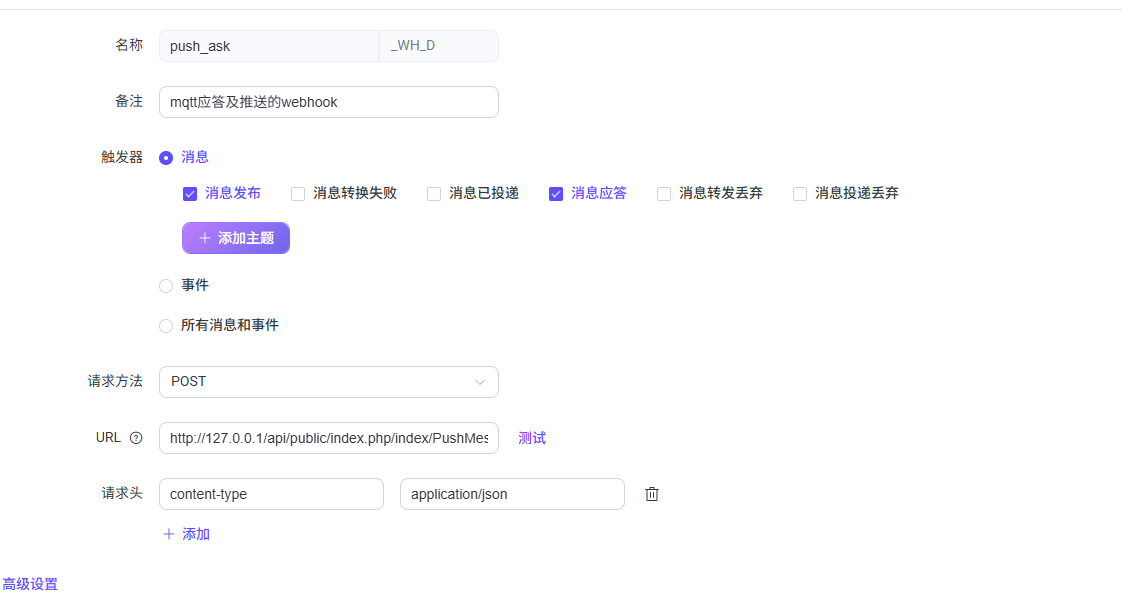The image size is (1122, 602).
Task: Tick 消息投递丢弃 checkbox
Action: (x=800, y=194)
